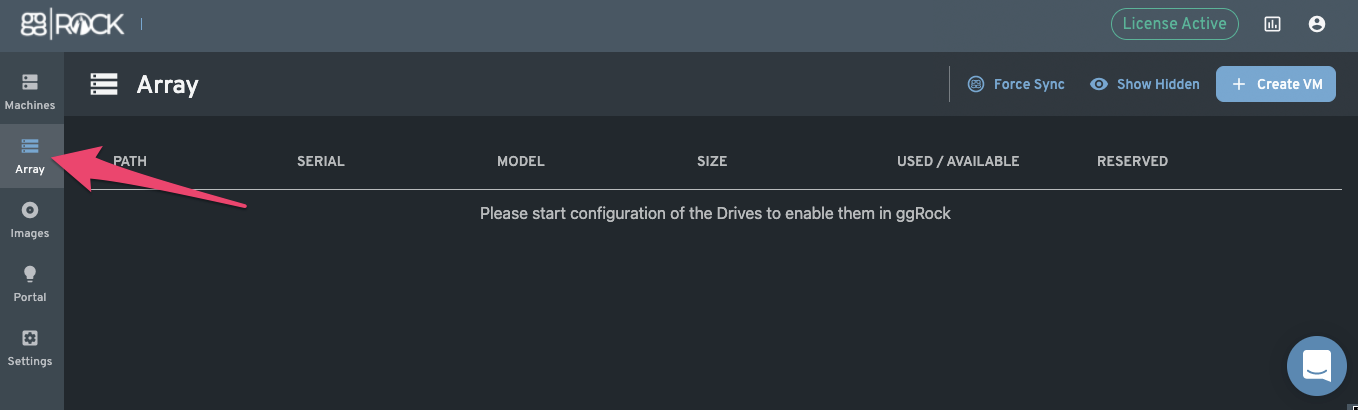
Task: Open the user account profile icon
Action: coord(1317,24)
